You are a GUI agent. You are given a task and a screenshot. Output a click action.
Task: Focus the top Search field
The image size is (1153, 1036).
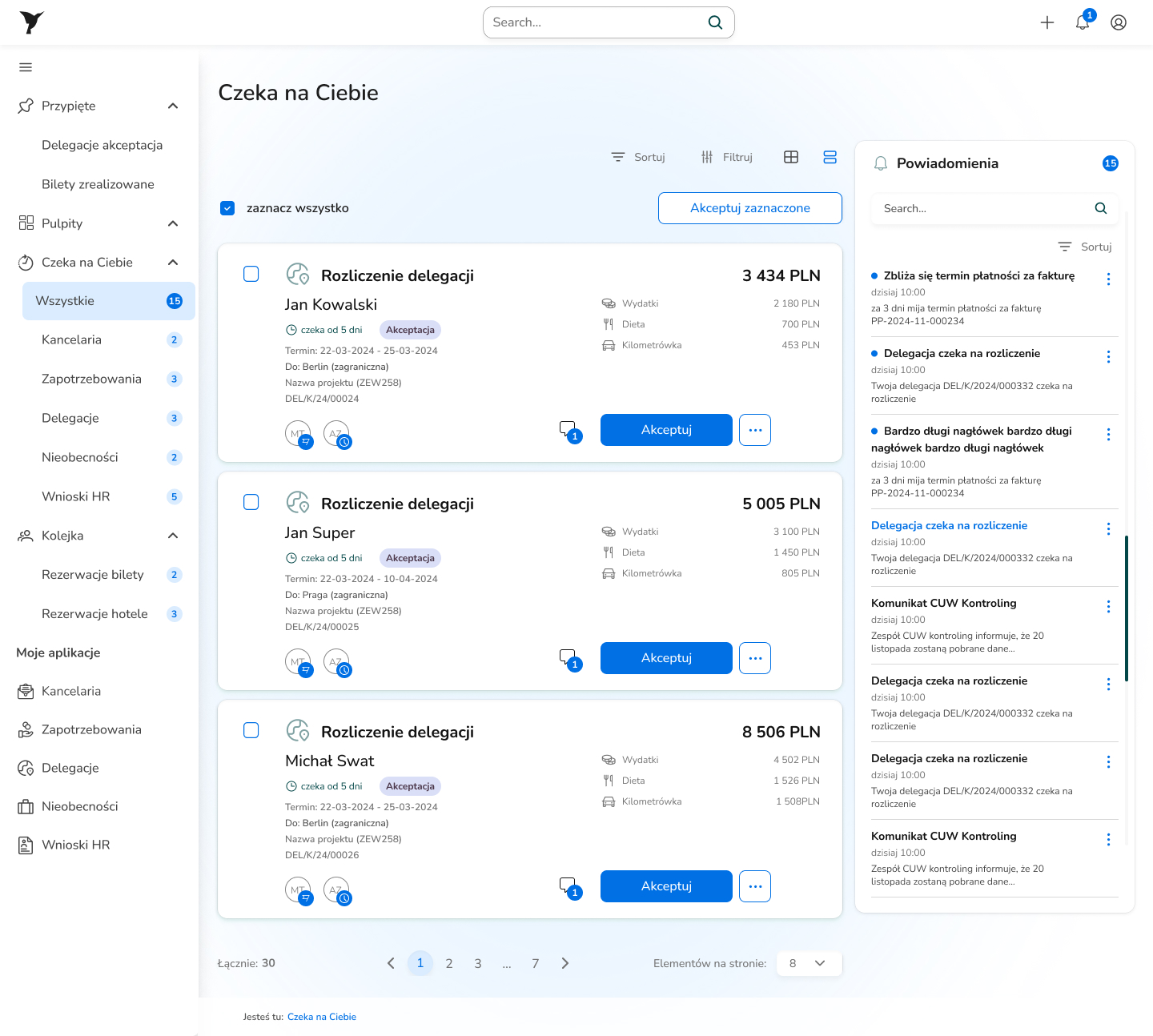coord(609,22)
